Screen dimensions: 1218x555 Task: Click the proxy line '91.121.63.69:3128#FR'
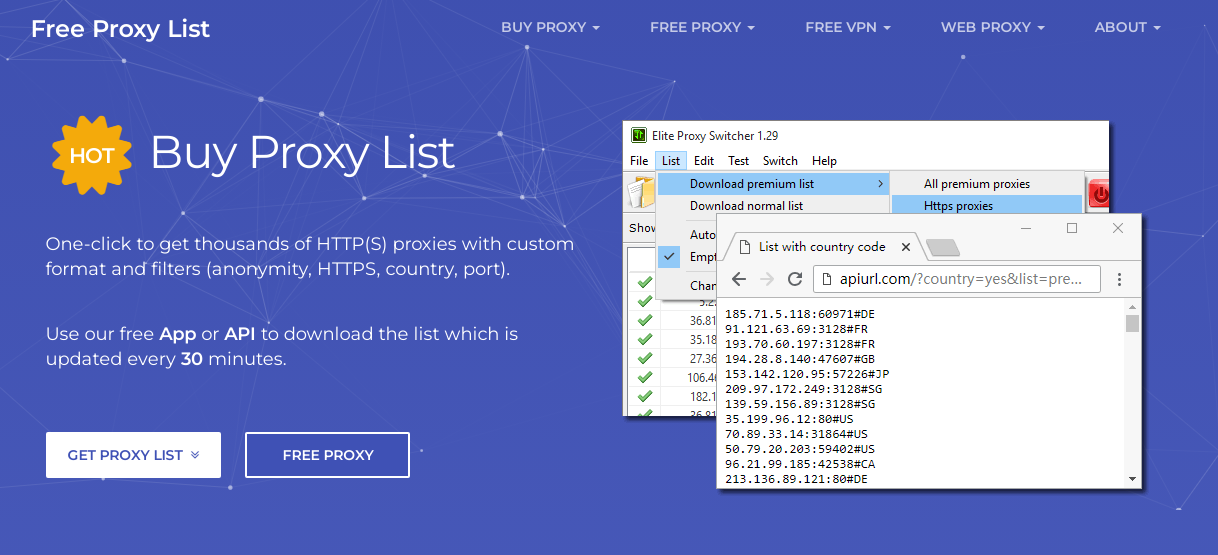796,329
